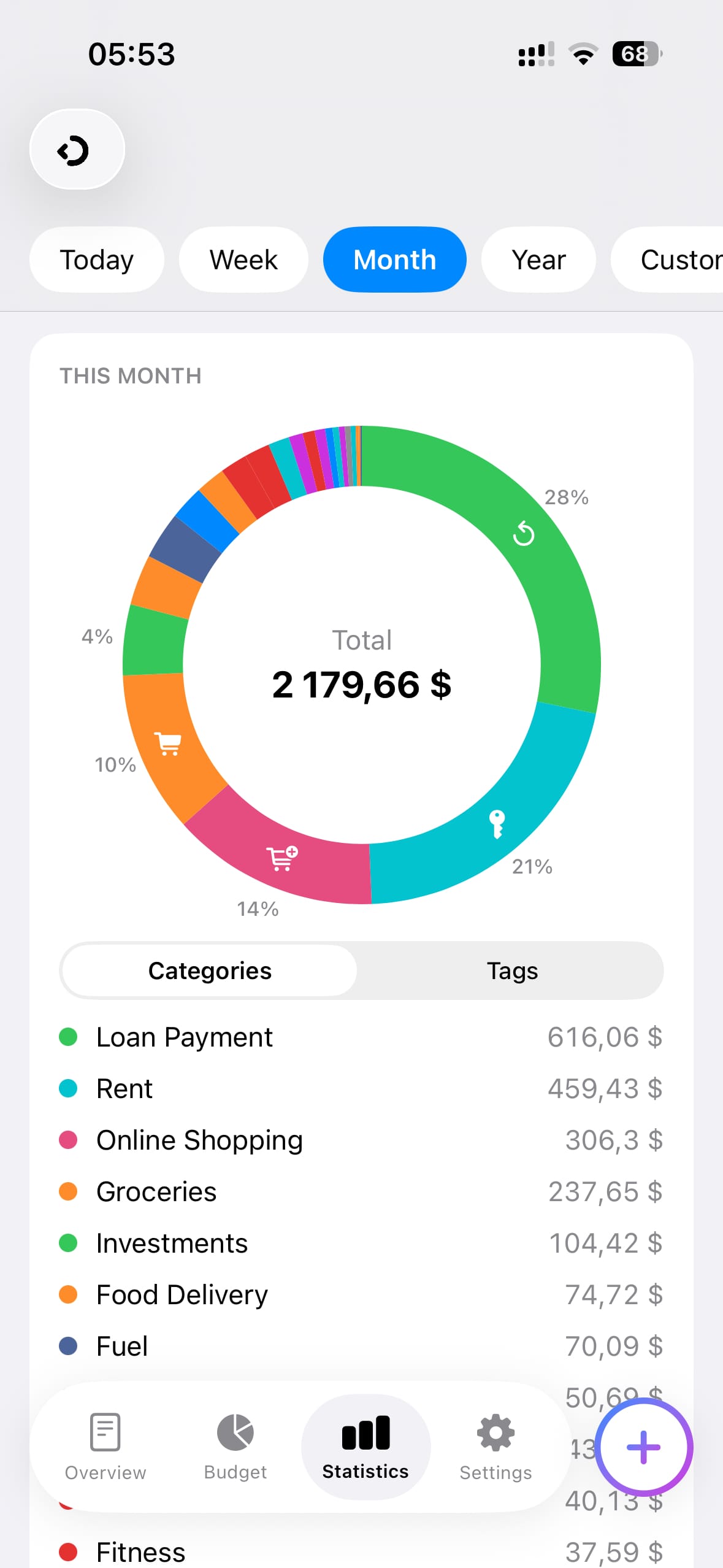This screenshot has height=1568, width=723.
Task: Open the Loan Payment category row
Action: 361,1037
